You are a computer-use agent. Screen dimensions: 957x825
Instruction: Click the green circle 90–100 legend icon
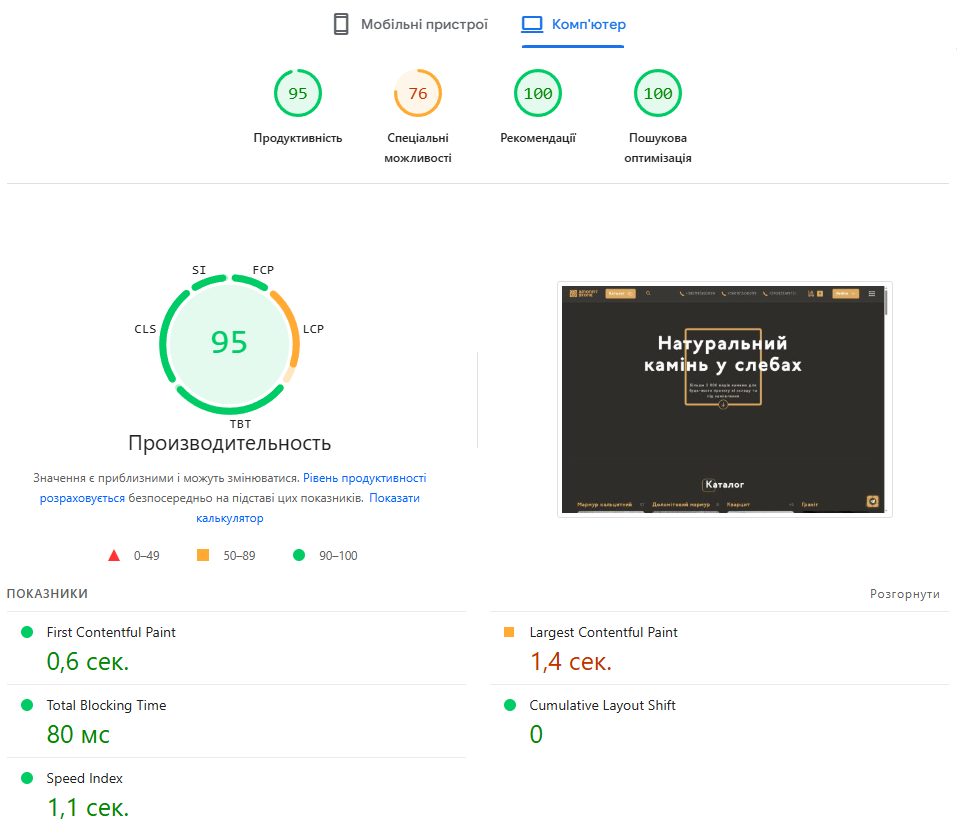(x=299, y=555)
